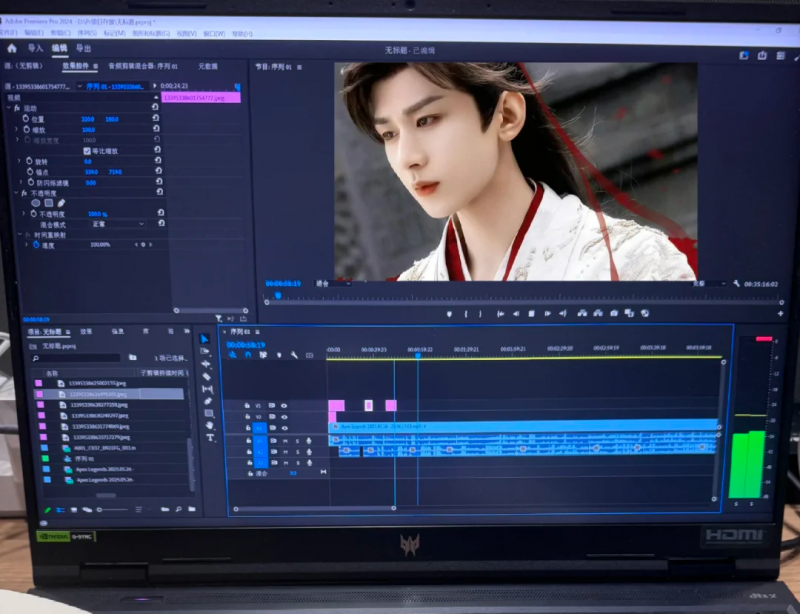Click the Home icon at top left
The image size is (800, 614).
point(12,48)
